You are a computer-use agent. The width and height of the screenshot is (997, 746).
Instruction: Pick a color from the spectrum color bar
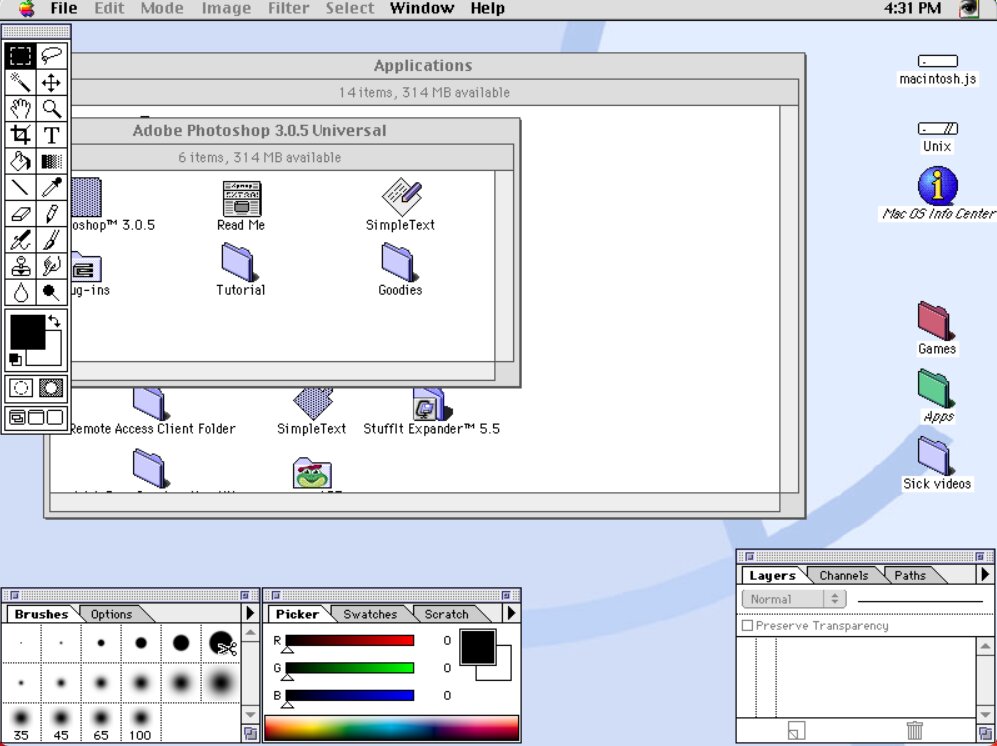click(x=391, y=728)
